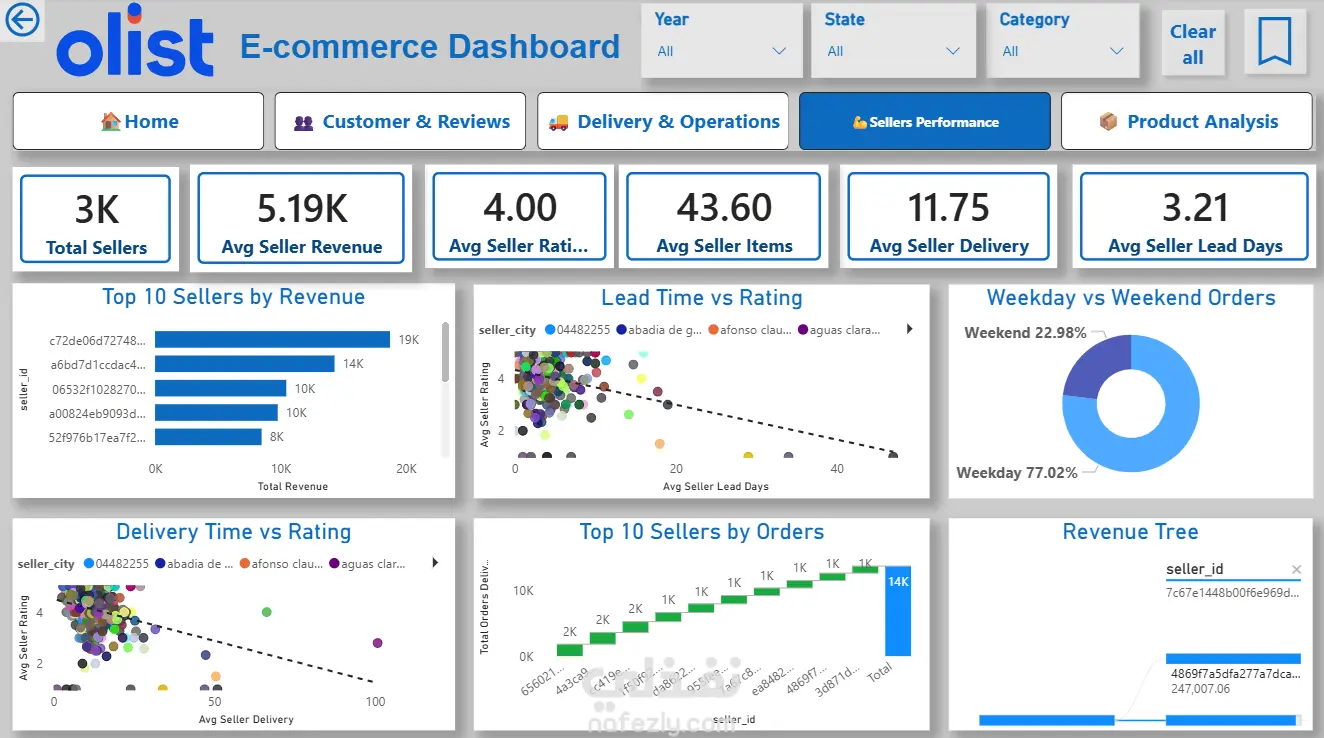Click the Lead Time vs Rating title
The height and width of the screenshot is (738, 1324).
click(x=701, y=298)
